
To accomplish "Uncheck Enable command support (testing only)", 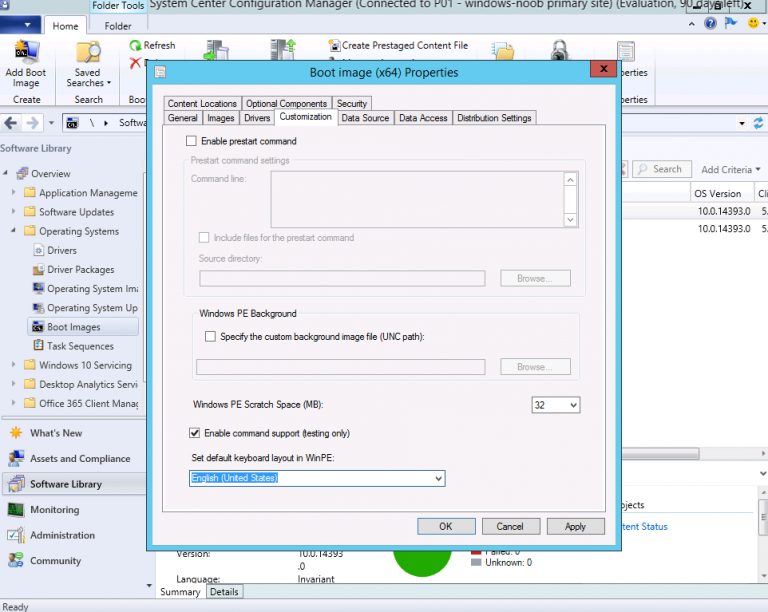I will (x=195, y=433).
